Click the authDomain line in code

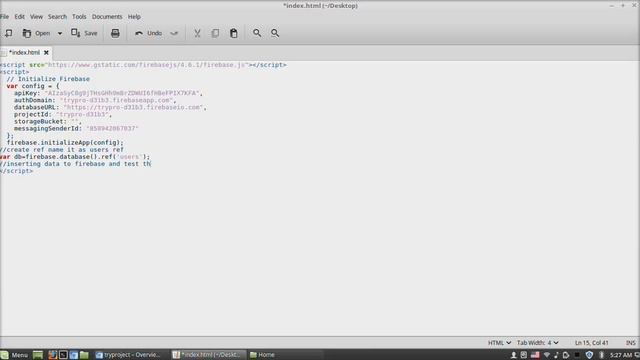point(95,100)
